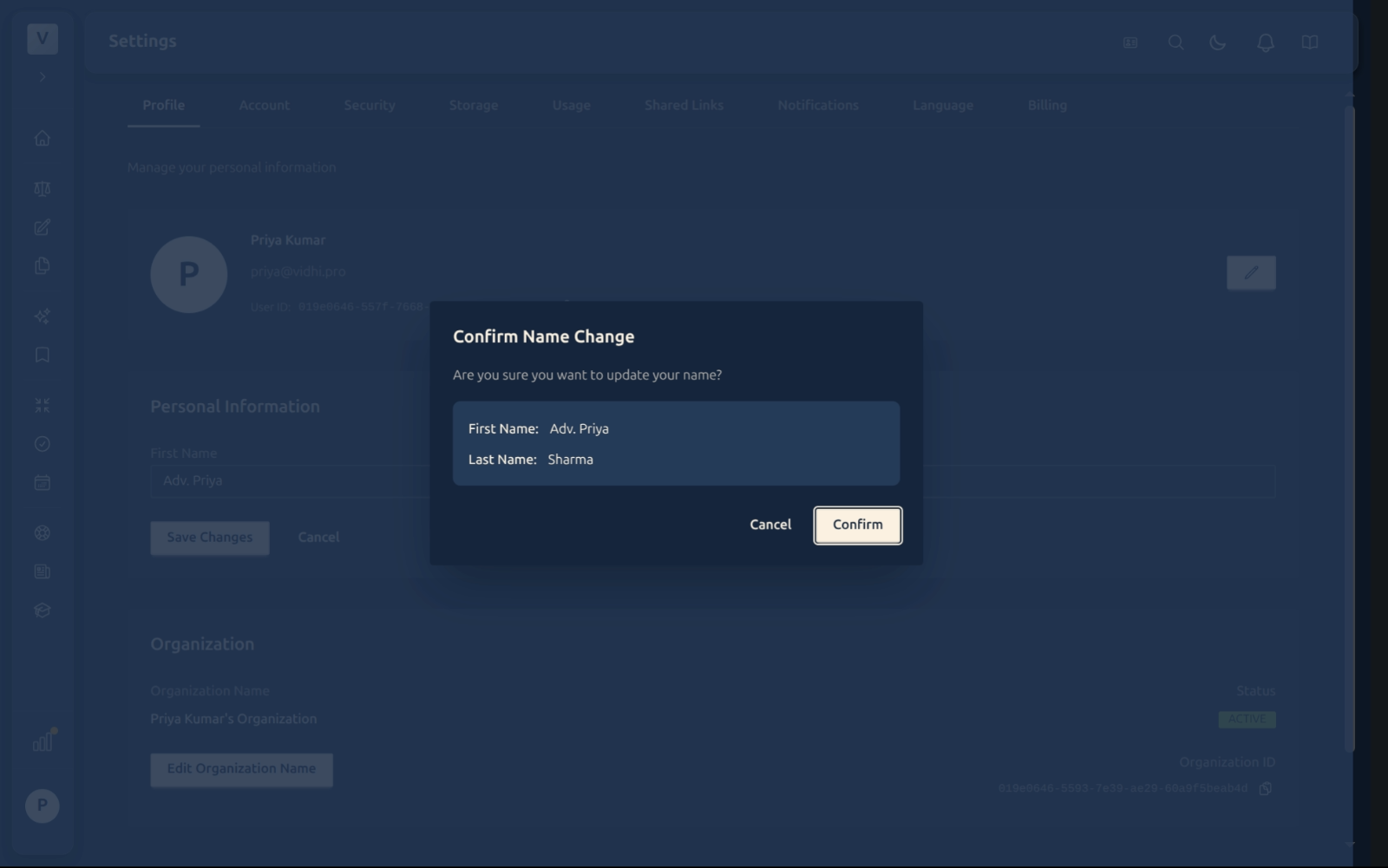Screen dimensions: 1388x868
Task: Click Priya Kumar's Organization name text
Action: pyautogui.click(x=233, y=719)
